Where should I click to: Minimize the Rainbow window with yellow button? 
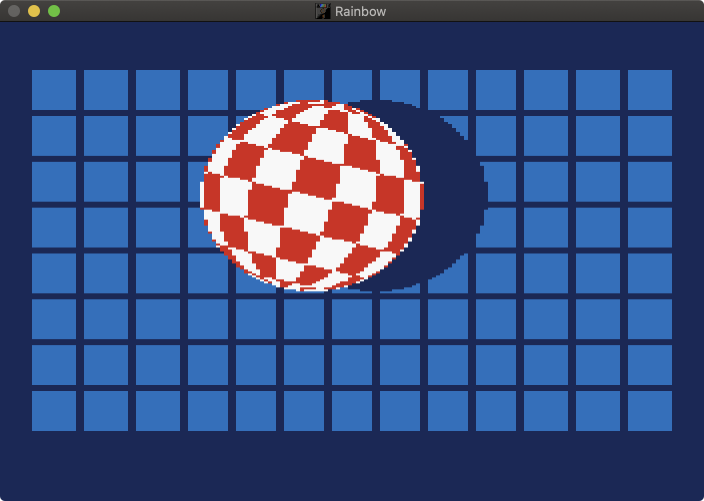click(x=34, y=11)
